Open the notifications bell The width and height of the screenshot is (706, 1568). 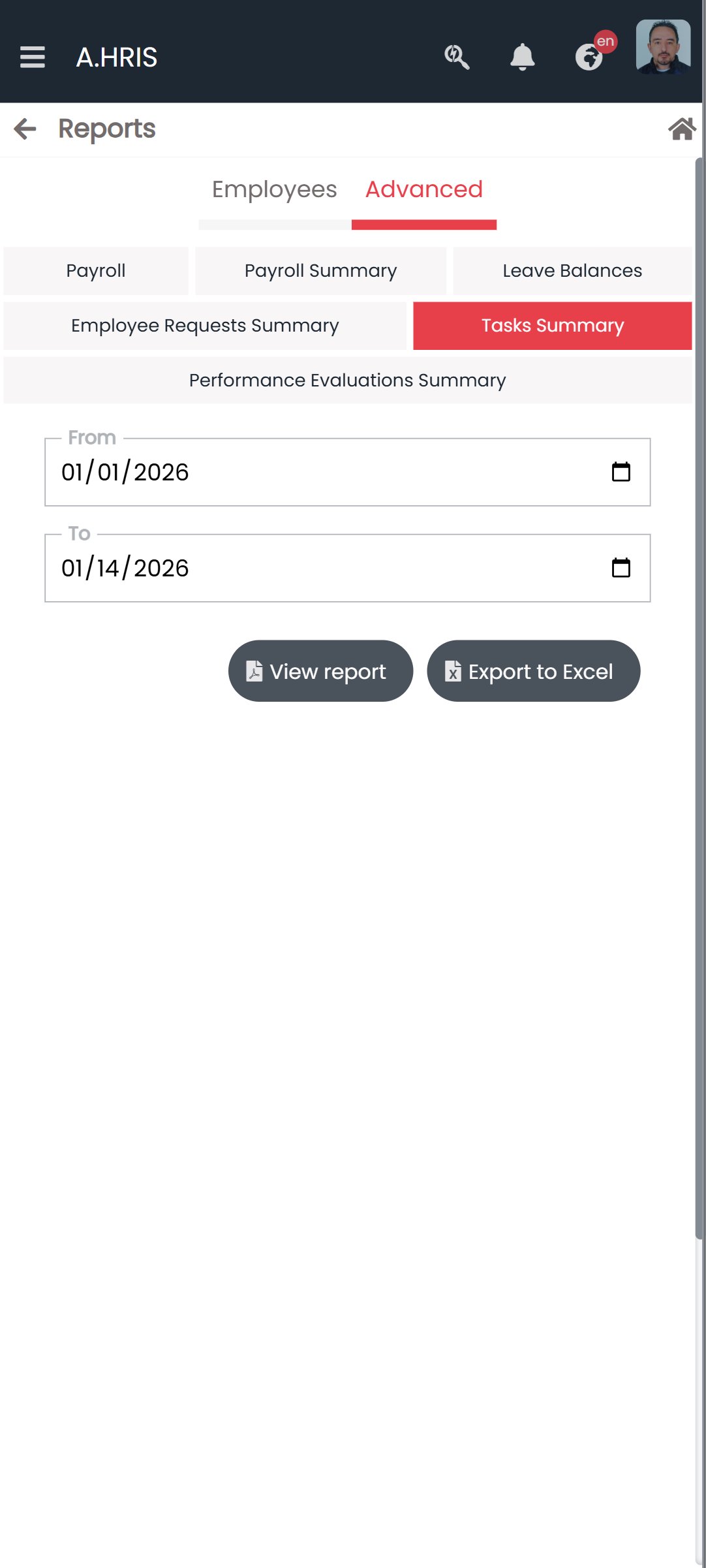point(523,57)
